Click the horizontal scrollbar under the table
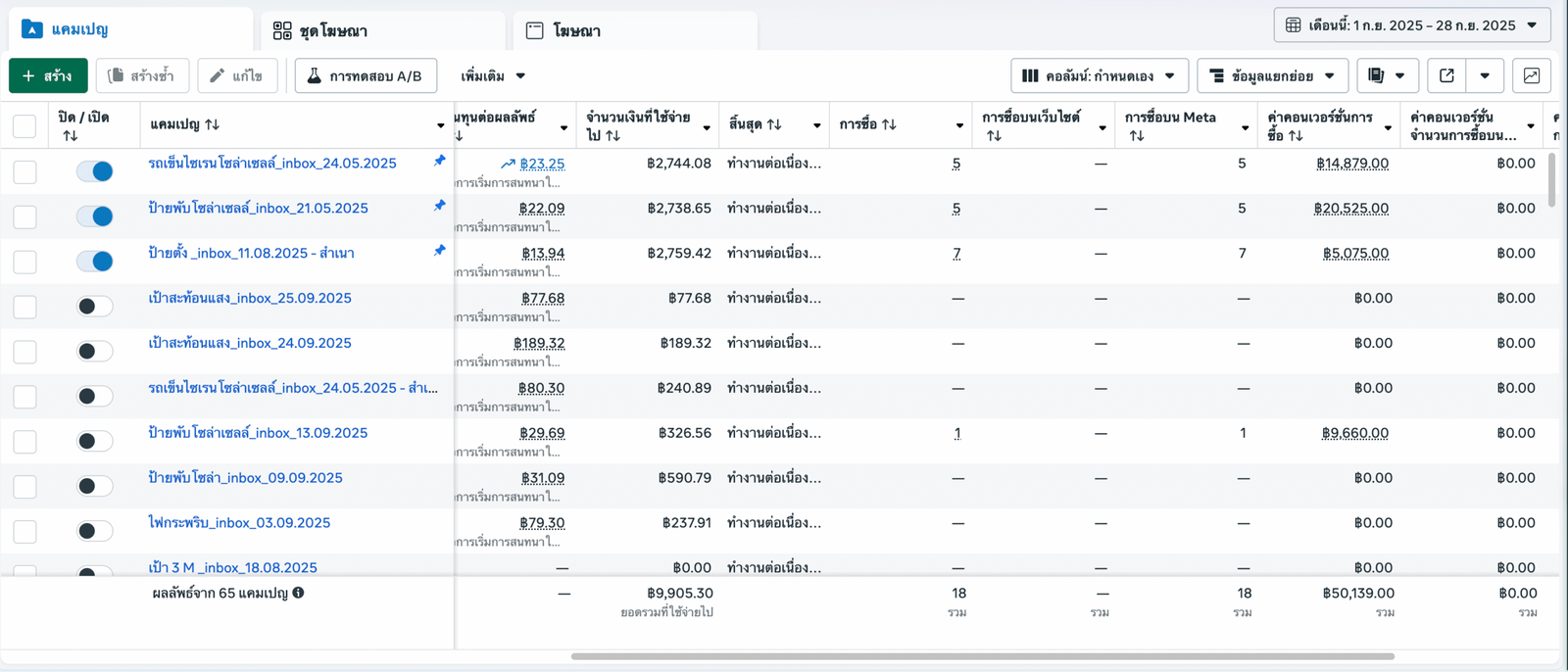Image resolution: width=1568 pixels, height=672 pixels. (x=982, y=656)
